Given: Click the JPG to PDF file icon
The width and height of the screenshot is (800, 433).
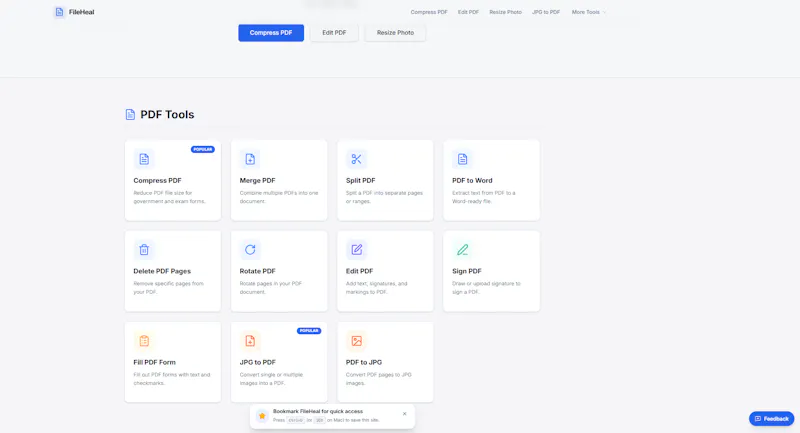Looking at the screenshot, I should tap(250, 341).
